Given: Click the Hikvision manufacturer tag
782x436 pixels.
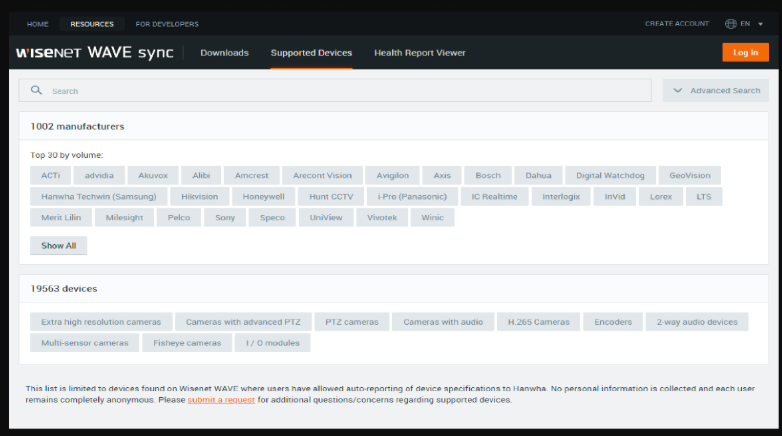Looking at the screenshot, I should pyautogui.click(x=199, y=197).
